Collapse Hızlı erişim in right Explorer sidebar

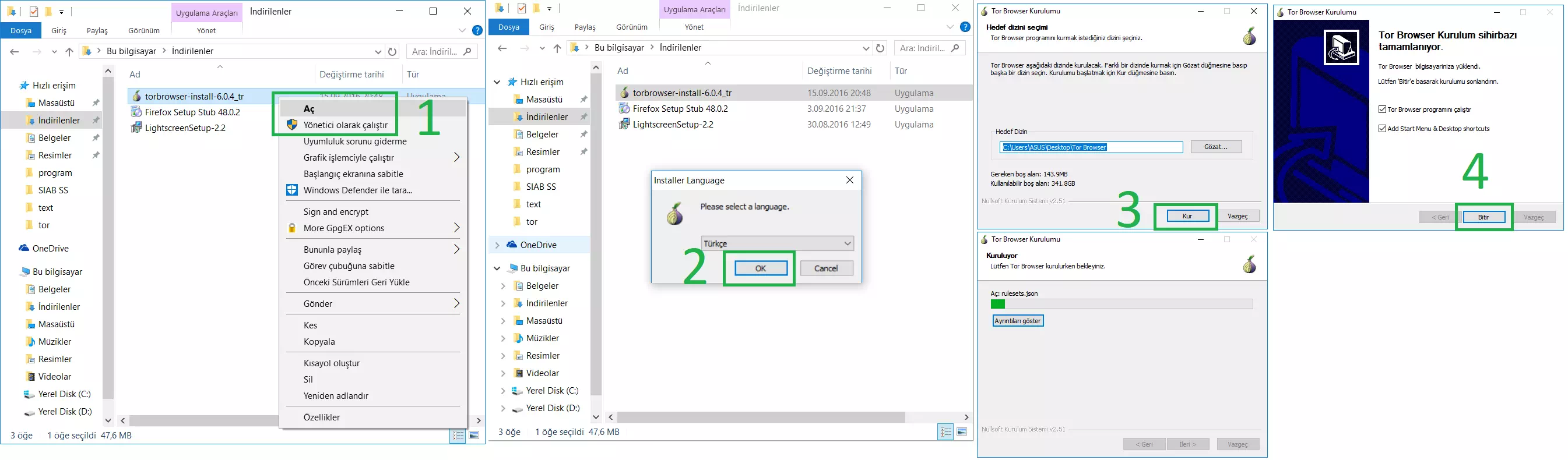497,82
